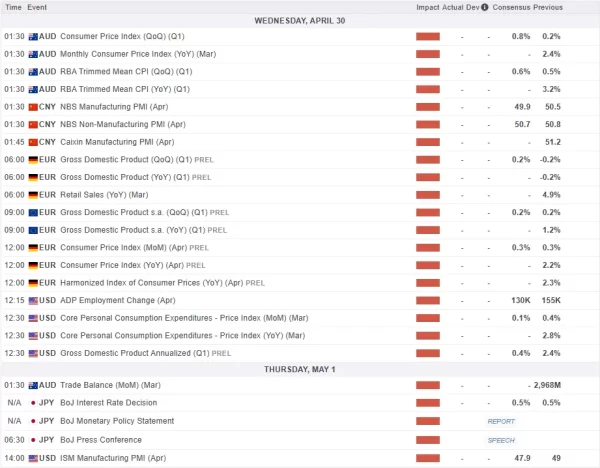This screenshot has width=600, height=468.
Task: Click the red impact bar for Caixin Manufacturing PMI
Action: point(428,142)
